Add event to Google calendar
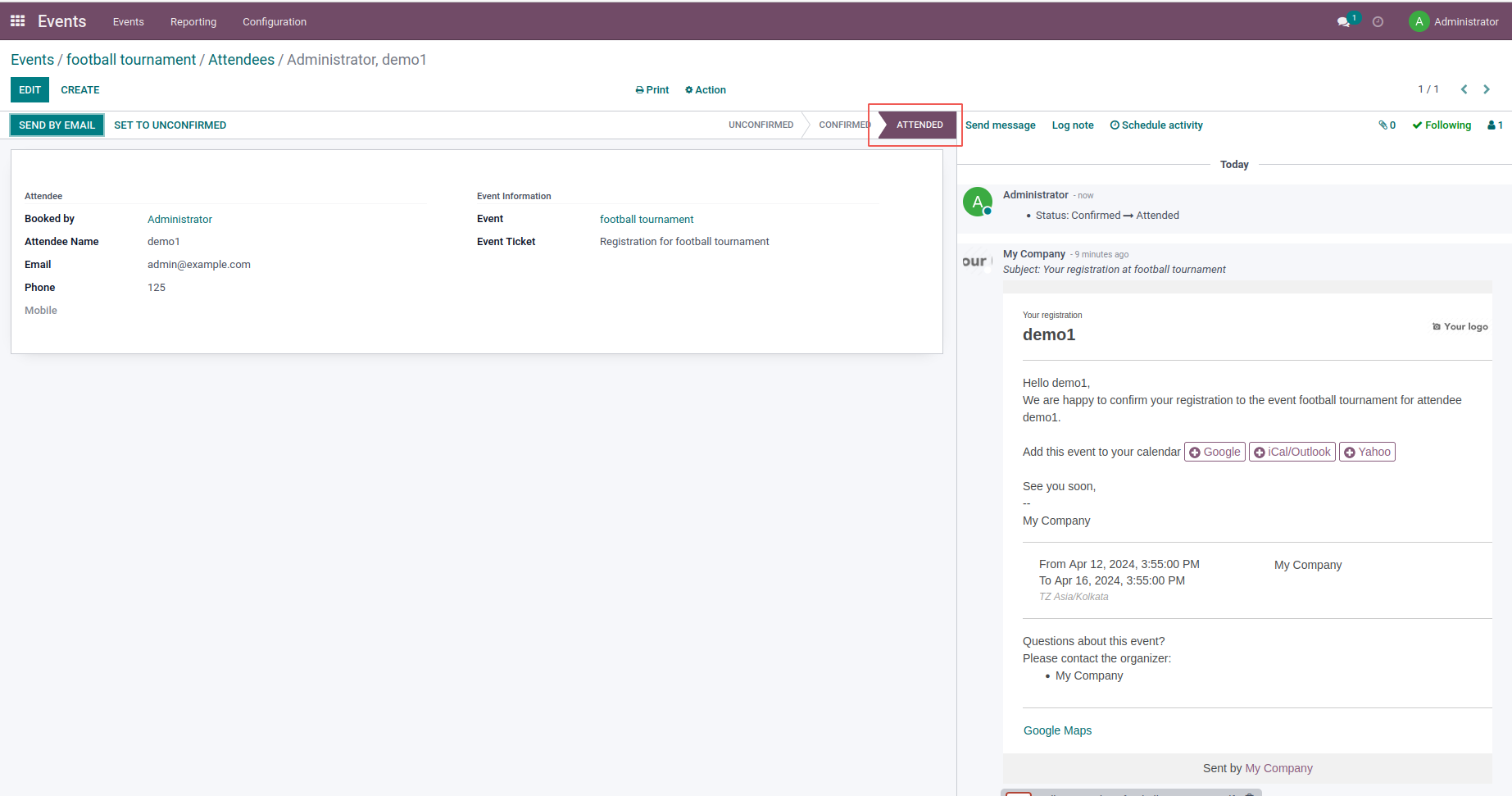Image resolution: width=1512 pixels, height=796 pixels. pos(1215,452)
